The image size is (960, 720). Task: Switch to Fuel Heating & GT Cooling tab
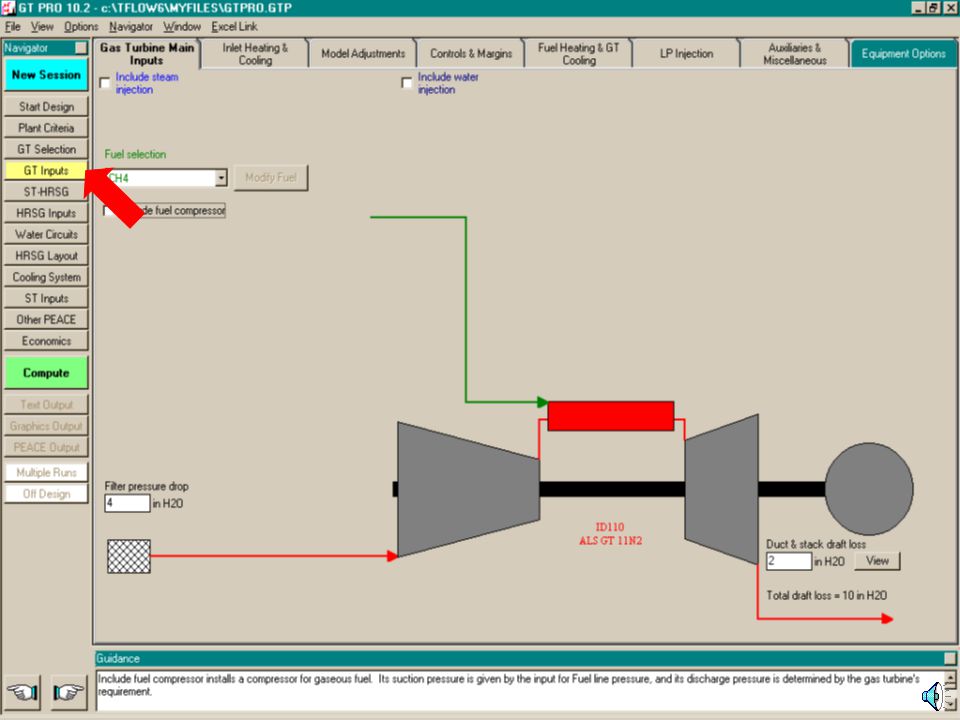click(x=579, y=54)
